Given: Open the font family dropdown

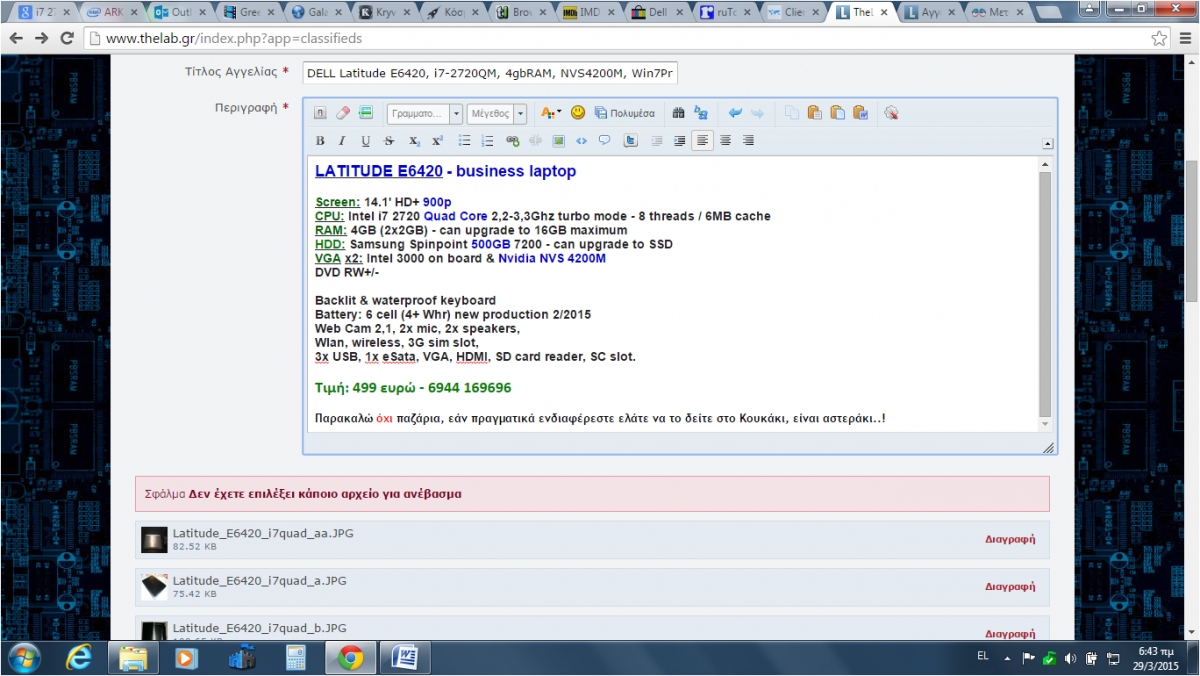Looking at the screenshot, I should click(x=425, y=113).
